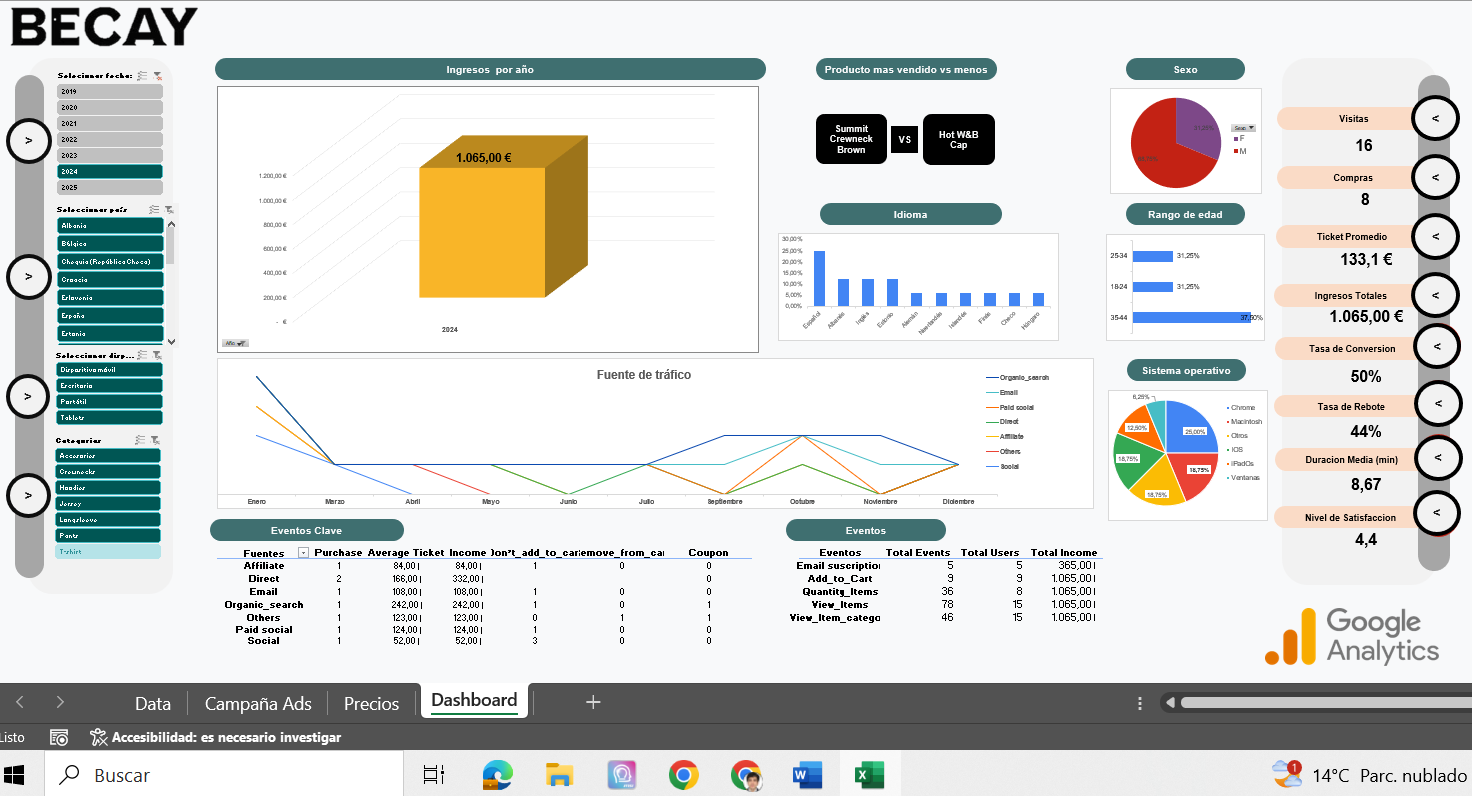Toggle the 2024 year in date slicer
Image resolution: width=1472 pixels, height=796 pixels.
pyautogui.click(x=109, y=172)
